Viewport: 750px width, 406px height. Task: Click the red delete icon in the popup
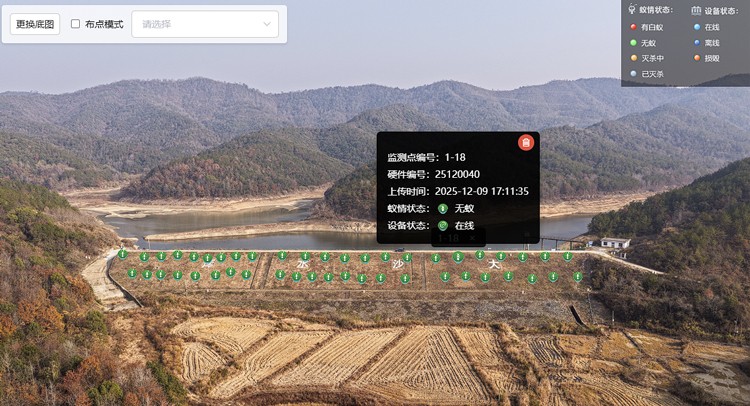[x=526, y=143]
